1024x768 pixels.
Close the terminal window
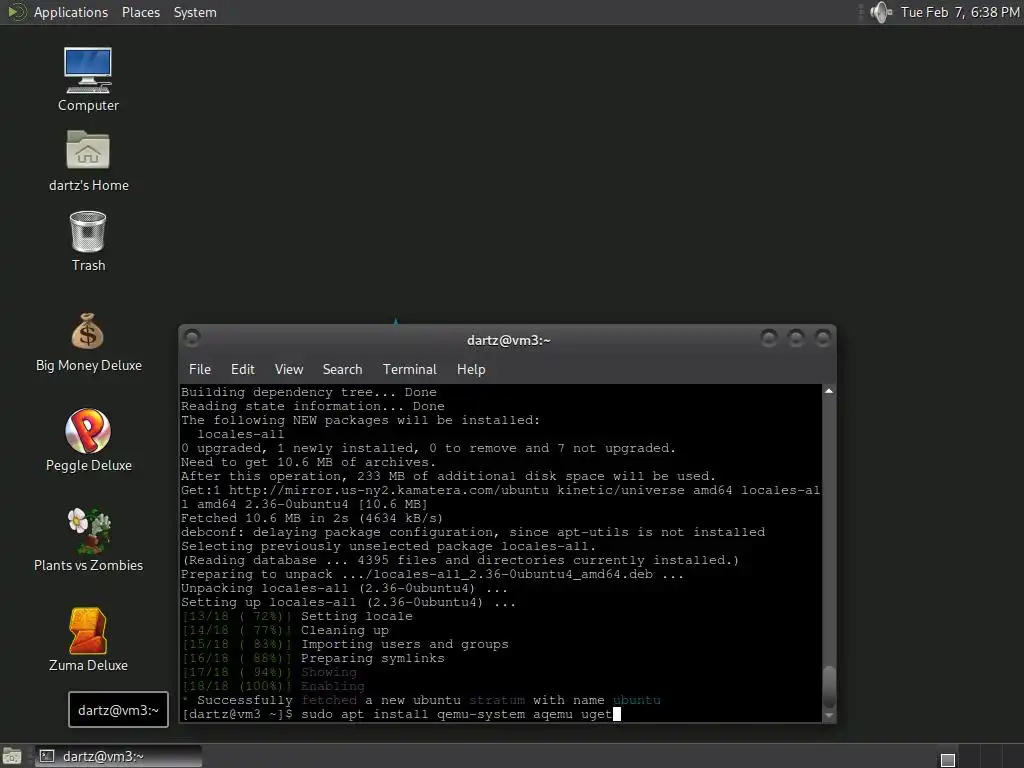coord(822,338)
